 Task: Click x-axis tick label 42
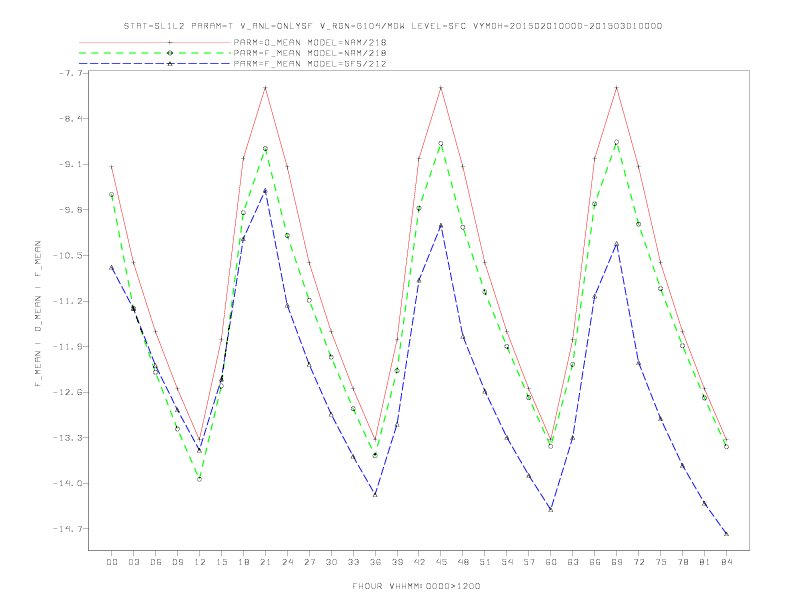point(419,562)
